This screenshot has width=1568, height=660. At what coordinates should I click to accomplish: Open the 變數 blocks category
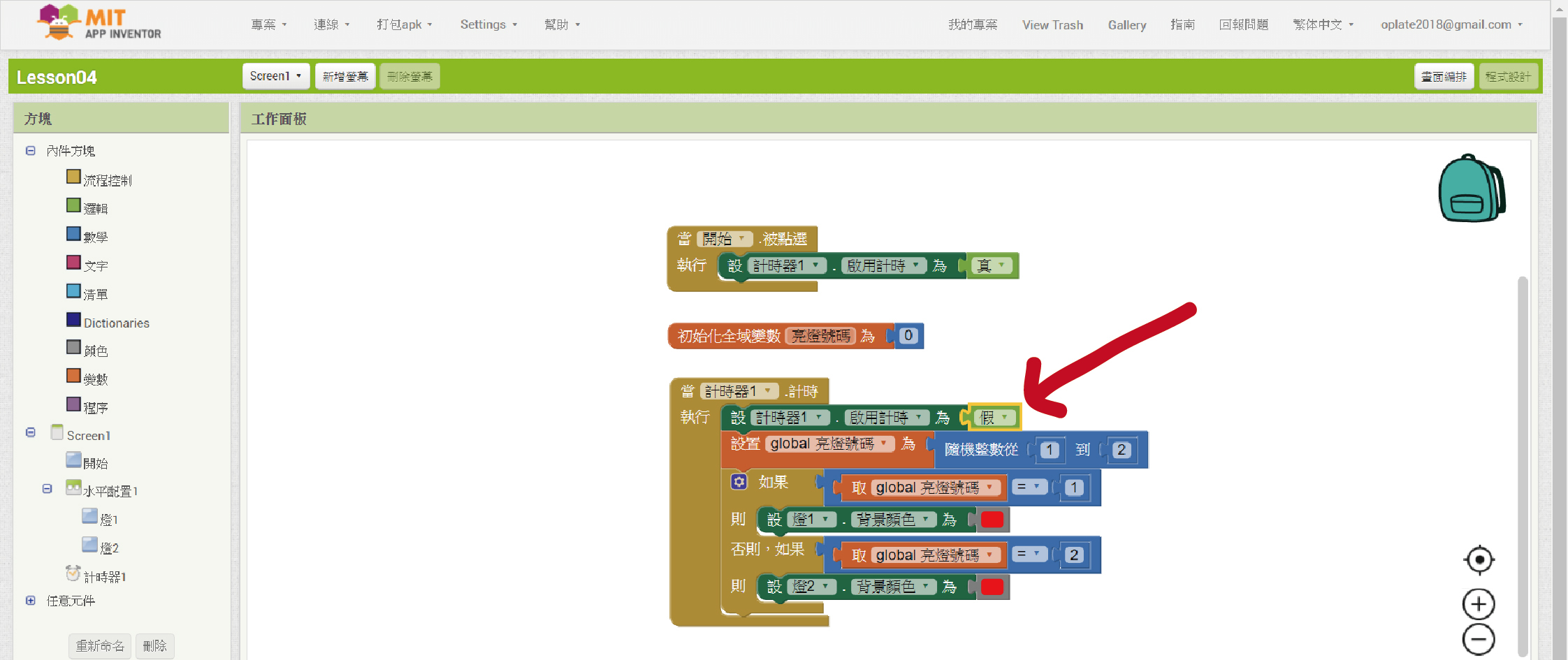[96, 379]
